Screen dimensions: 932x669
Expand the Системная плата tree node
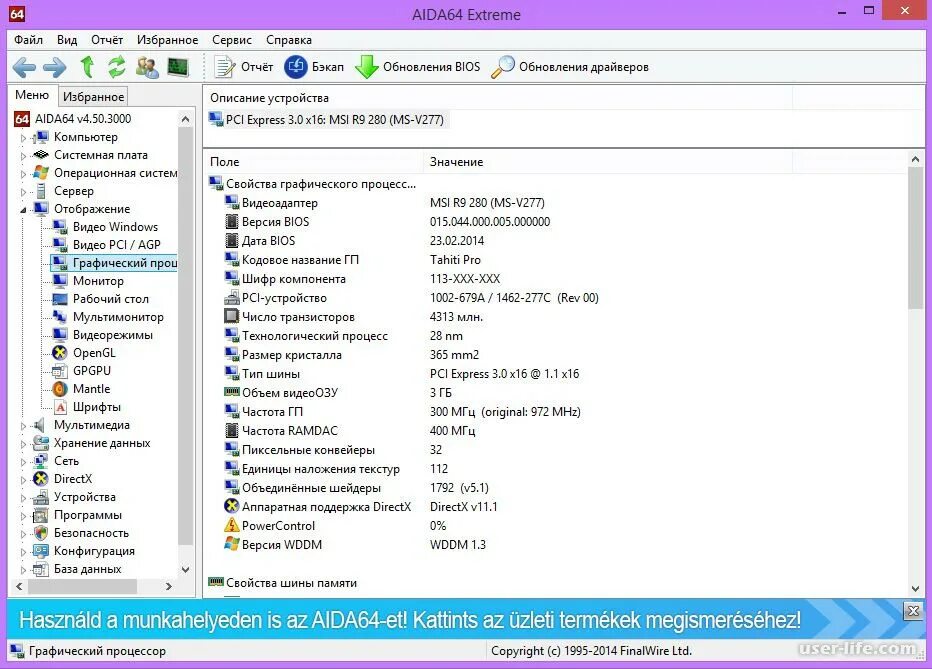23,156
